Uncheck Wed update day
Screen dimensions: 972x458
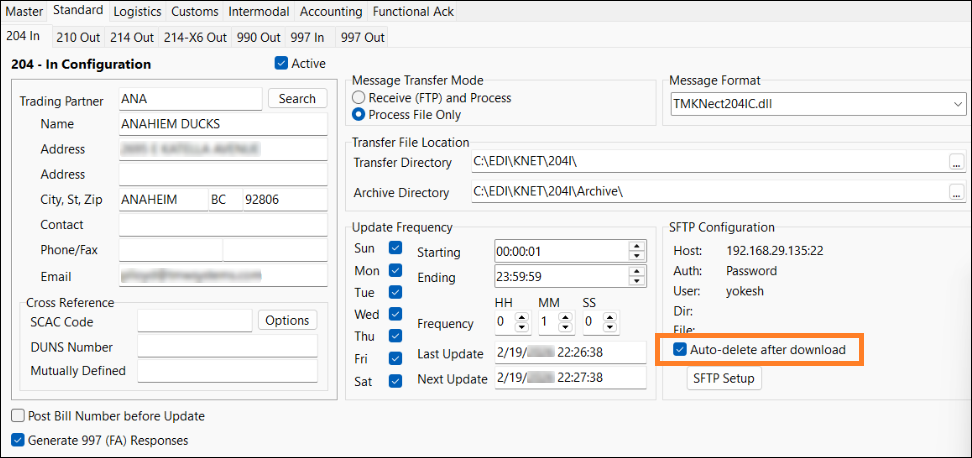pyautogui.click(x=395, y=314)
